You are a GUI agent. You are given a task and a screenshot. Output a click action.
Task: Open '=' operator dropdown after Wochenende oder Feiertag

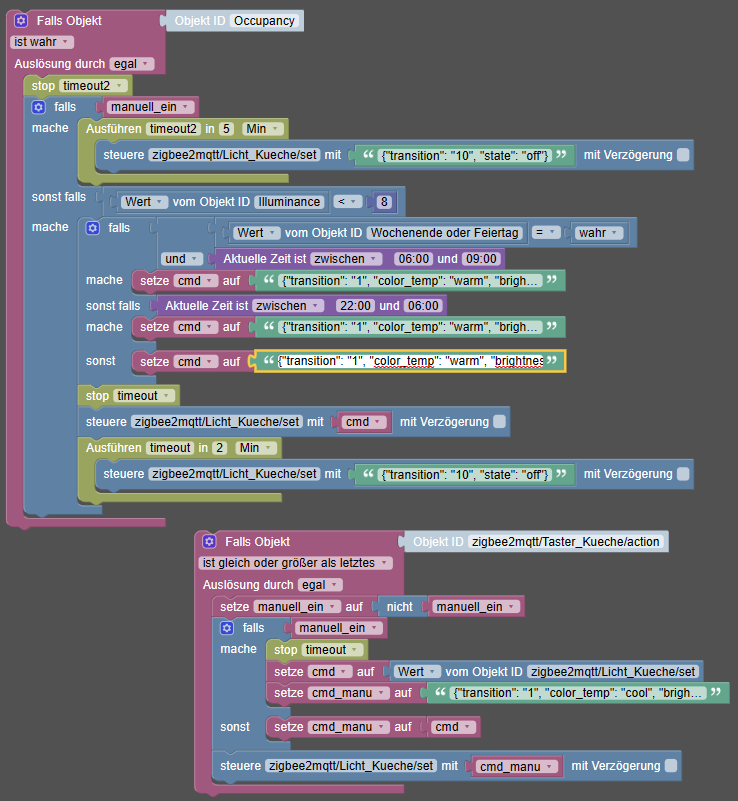click(x=545, y=233)
